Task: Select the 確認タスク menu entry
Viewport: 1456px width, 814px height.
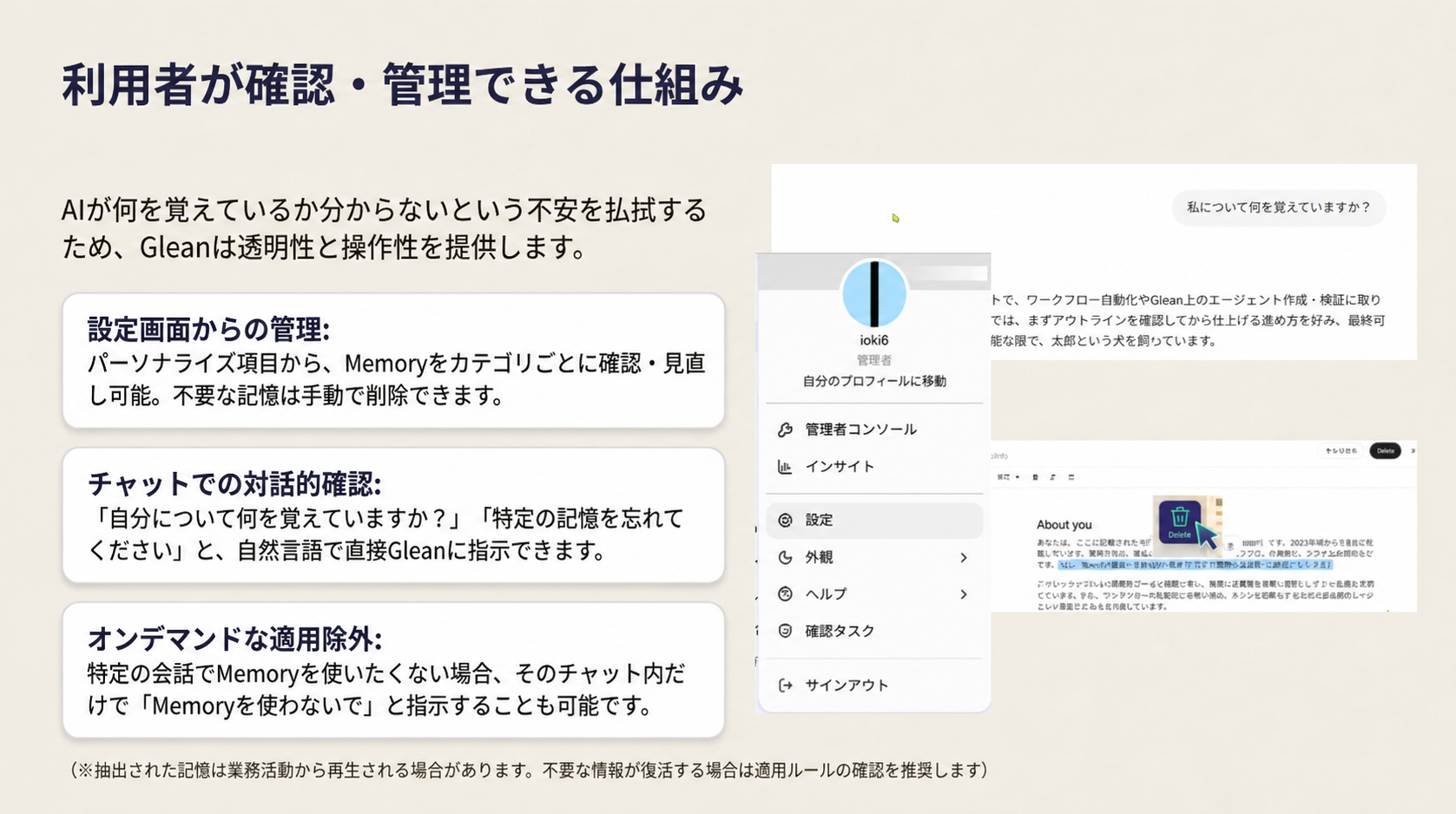Action: click(x=874, y=631)
